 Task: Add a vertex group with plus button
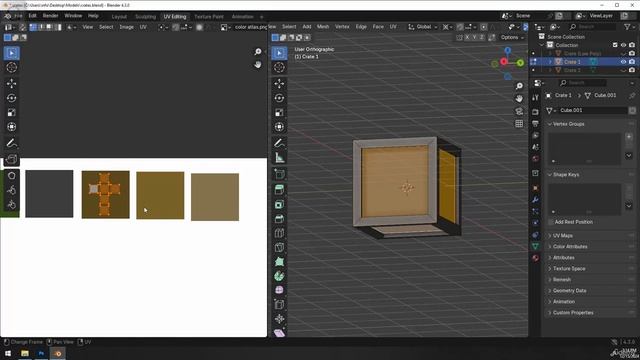pyautogui.click(x=629, y=137)
